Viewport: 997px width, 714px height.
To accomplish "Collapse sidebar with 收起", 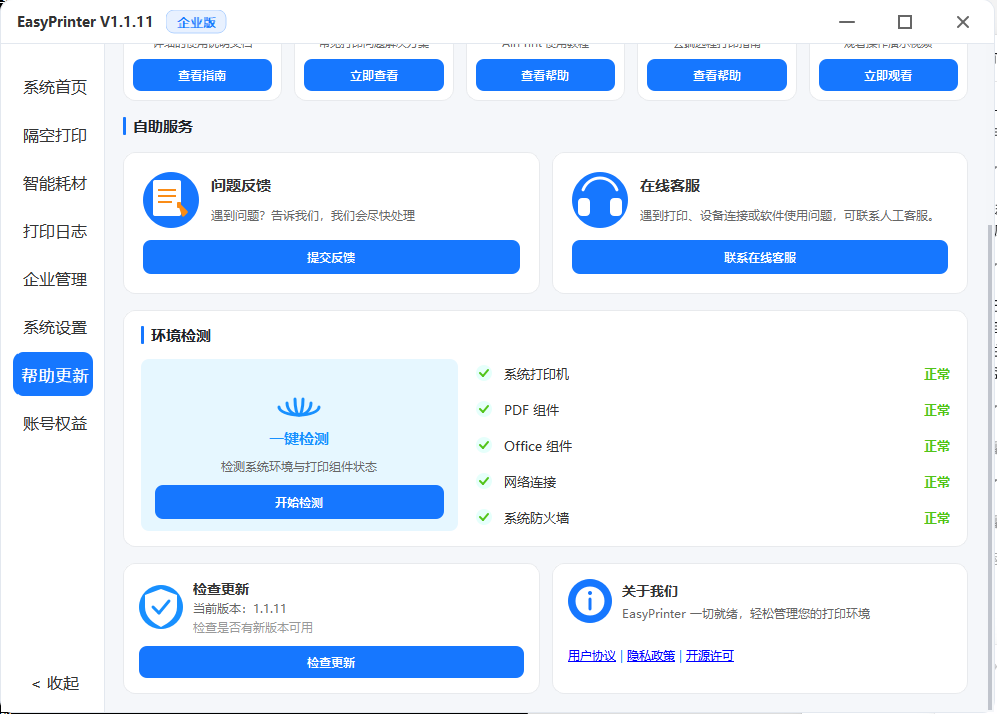I will pyautogui.click(x=55, y=683).
